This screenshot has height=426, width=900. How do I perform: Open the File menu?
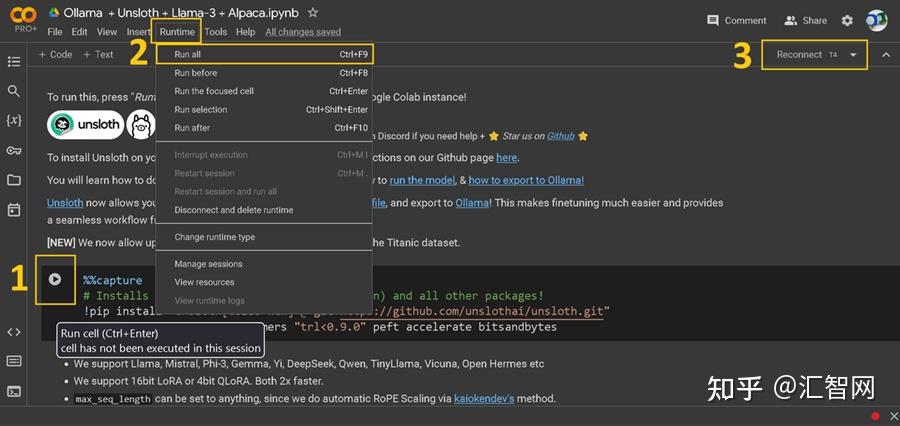tap(55, 32)
